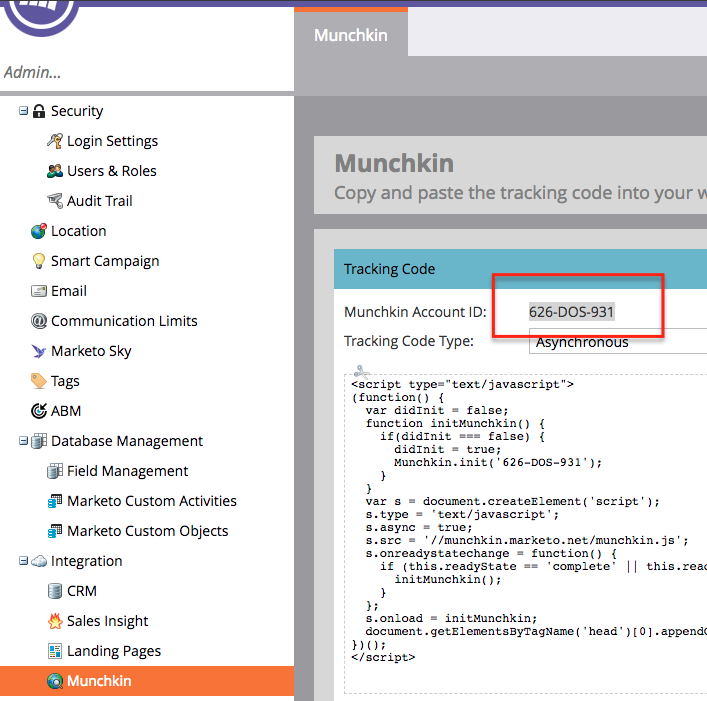Click the ABM label in the tree
This screenshot has width=707, height=701.
(x=66, y=411)
